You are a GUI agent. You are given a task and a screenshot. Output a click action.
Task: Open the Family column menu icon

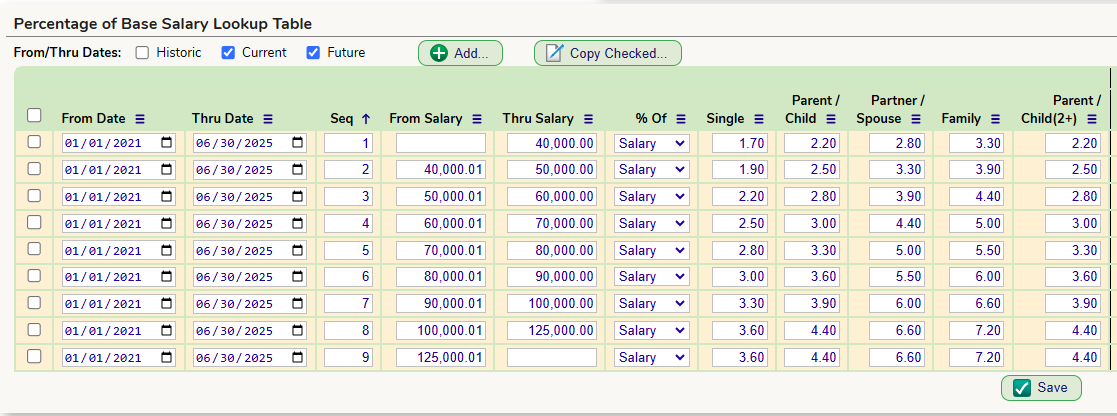point(995,119)
